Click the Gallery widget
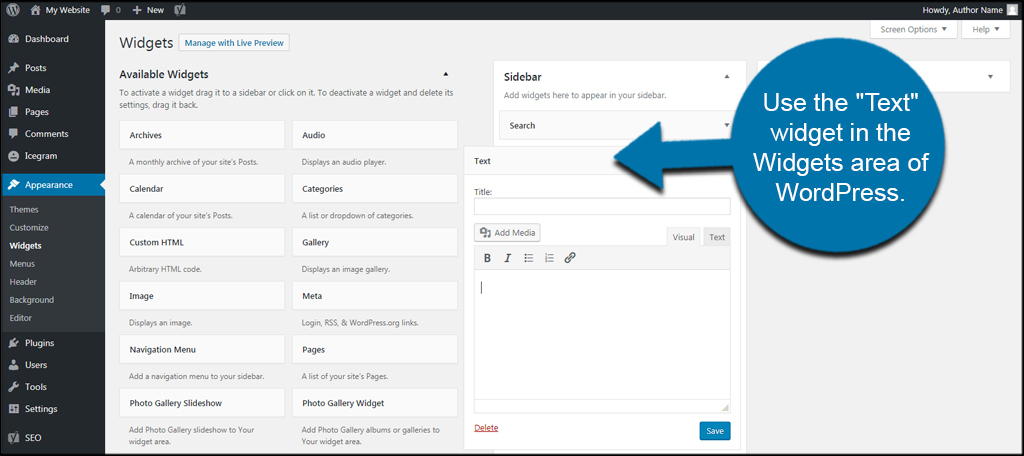Viewport: 1024px width, 456px height. [375, 242]
